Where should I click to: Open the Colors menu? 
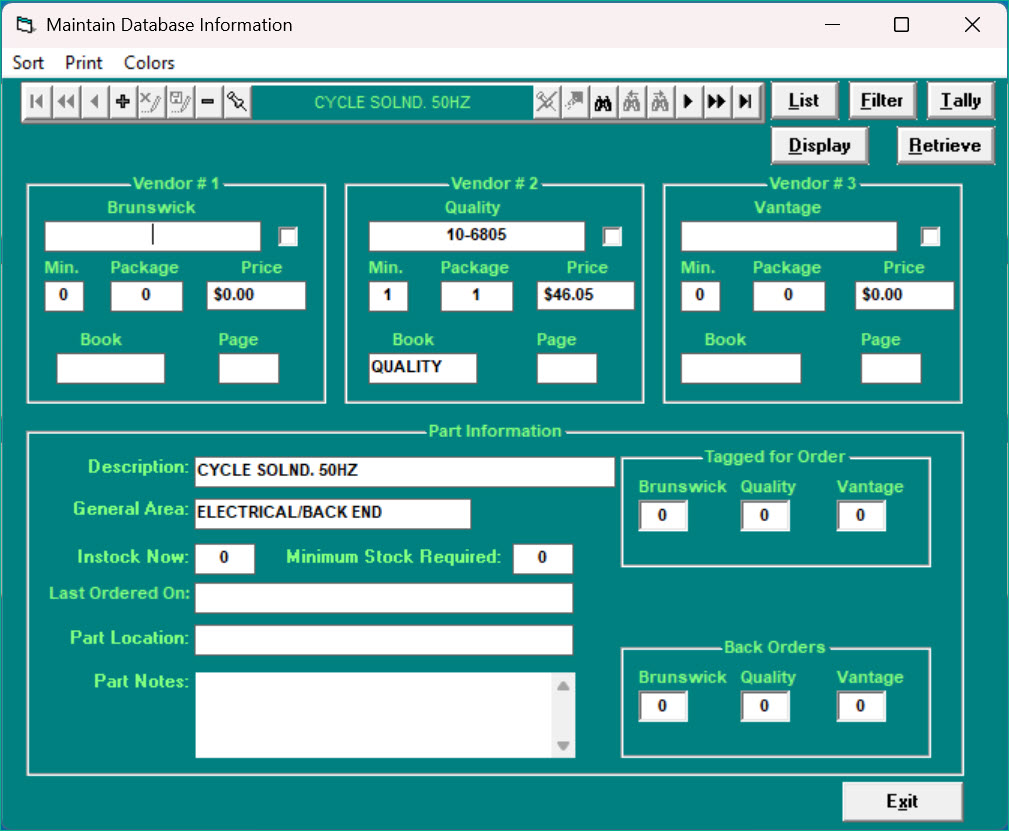pyautogui.click(x=149, y=63)
